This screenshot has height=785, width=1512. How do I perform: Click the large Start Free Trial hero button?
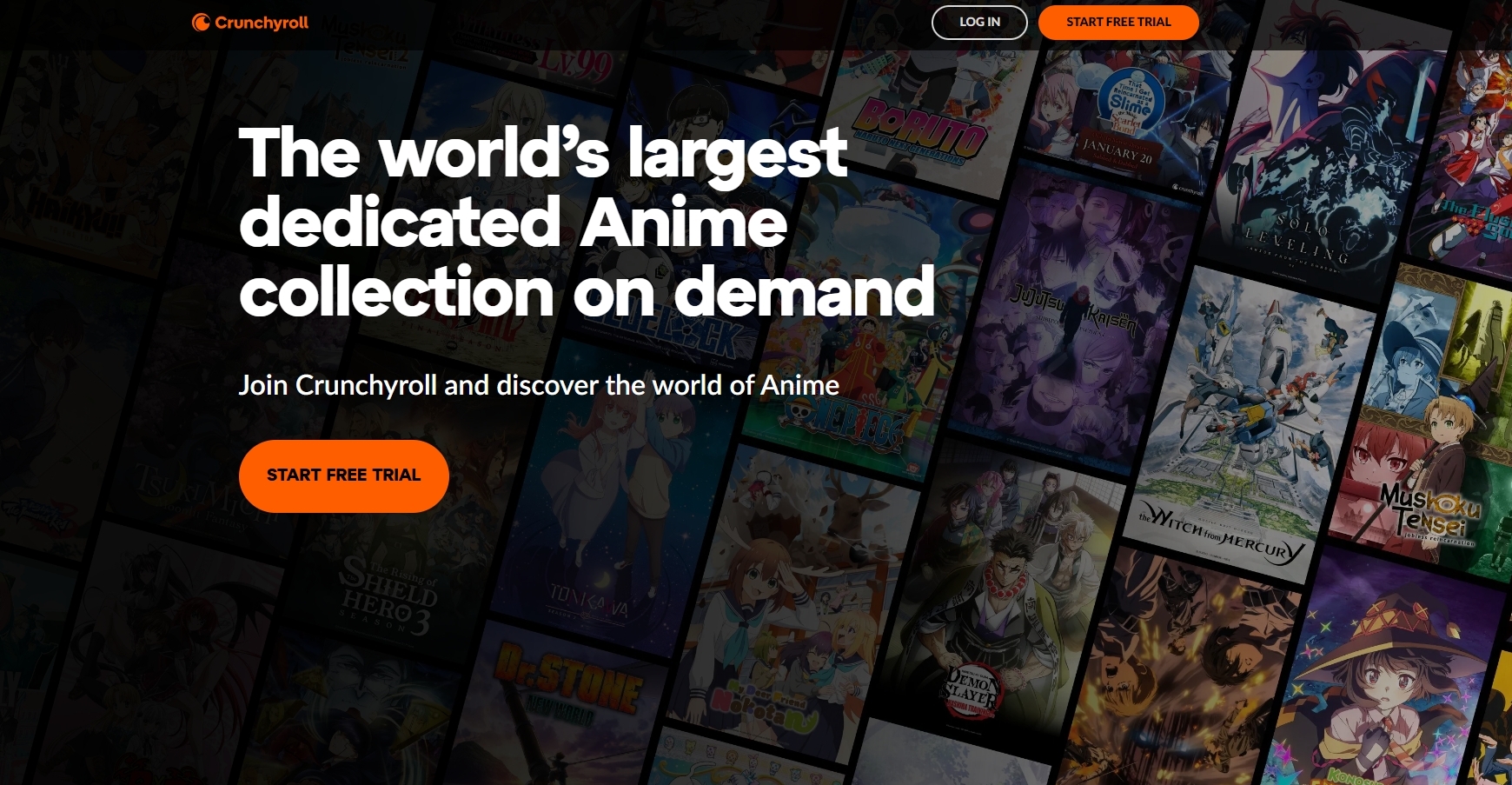(x=344, y=476)
